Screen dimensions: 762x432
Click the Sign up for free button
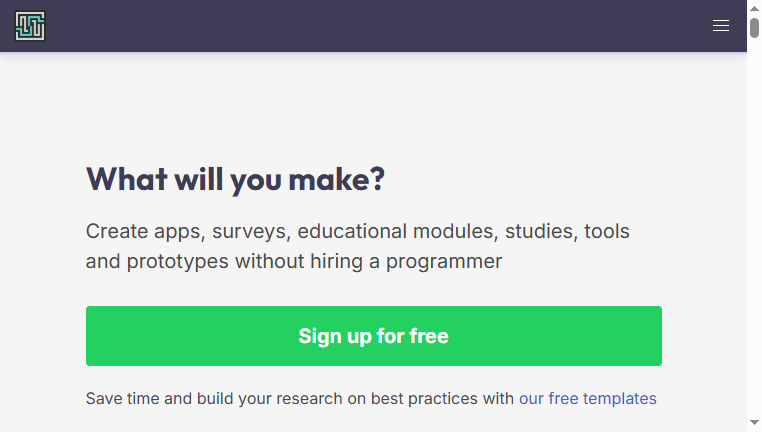[374, 336]
